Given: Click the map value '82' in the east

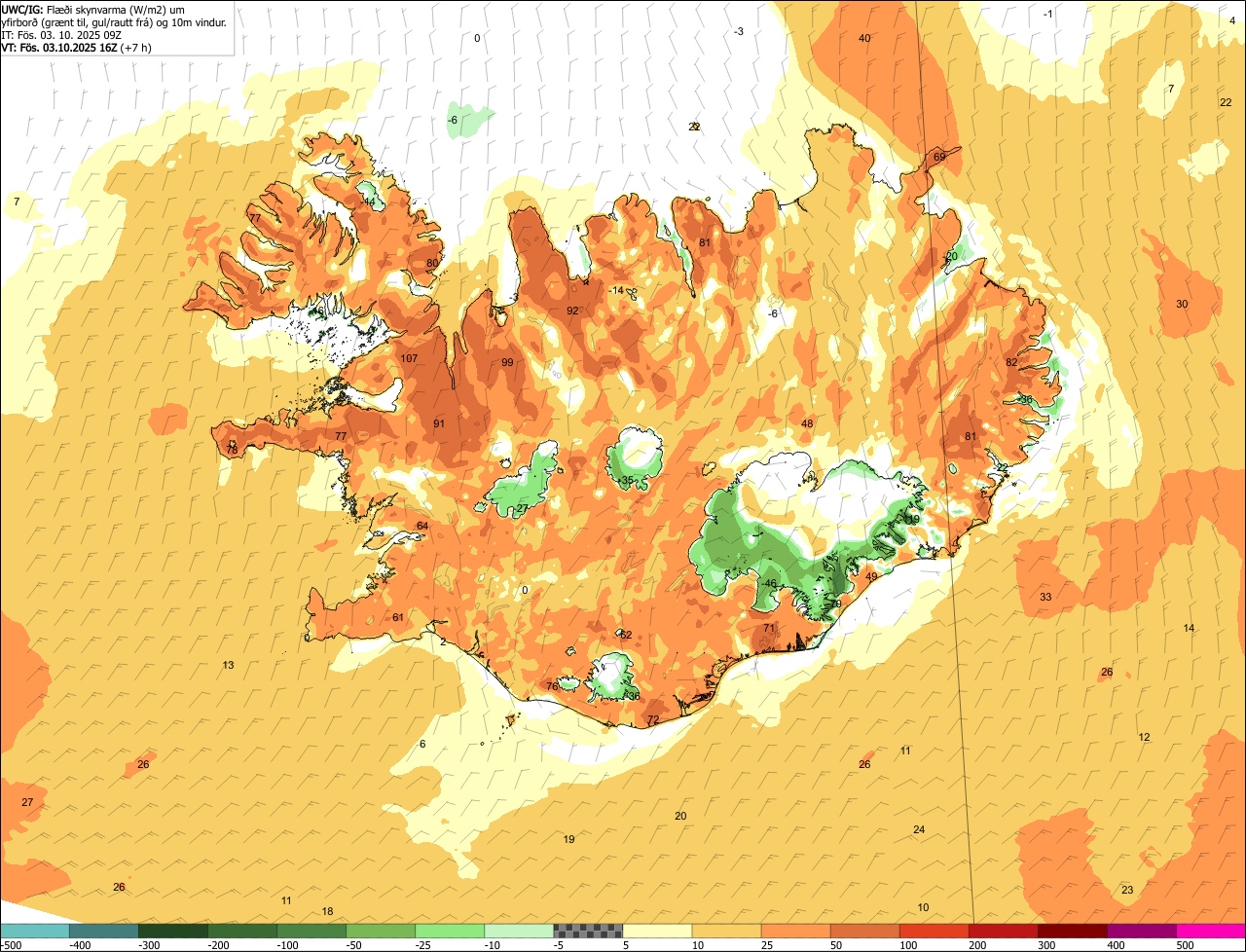Looking at the screenshot, I should [x=1011, y=362].
